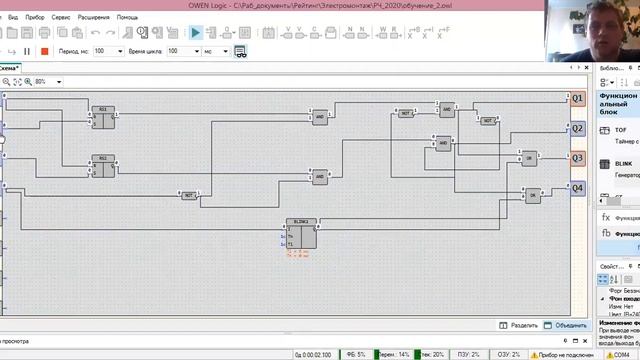Viewport: 640px width, 360px height.
Task: Undo last action
Action: tap(96, 33)
